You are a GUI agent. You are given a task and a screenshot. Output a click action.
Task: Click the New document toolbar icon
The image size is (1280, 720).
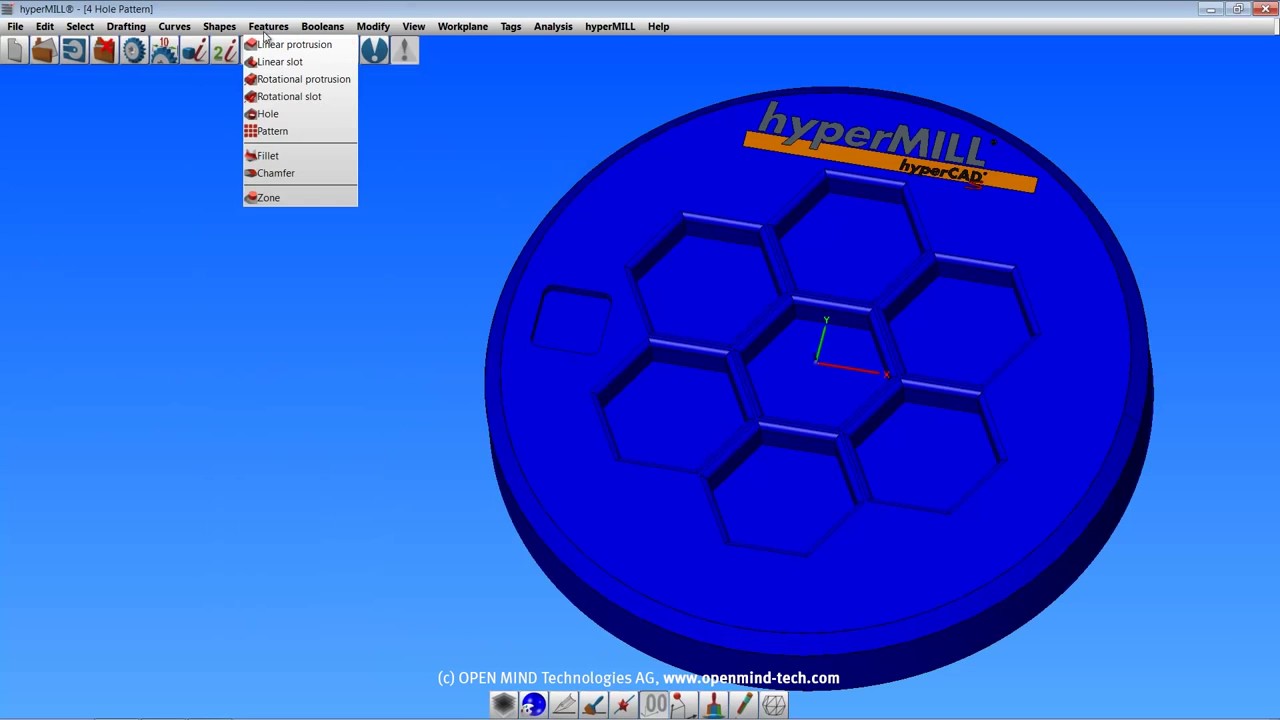point(14,50)
